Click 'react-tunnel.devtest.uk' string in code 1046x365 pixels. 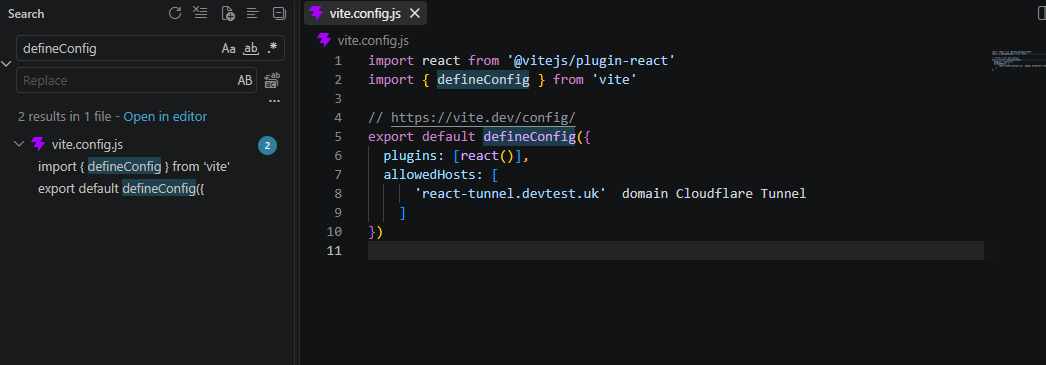[510, 194]
